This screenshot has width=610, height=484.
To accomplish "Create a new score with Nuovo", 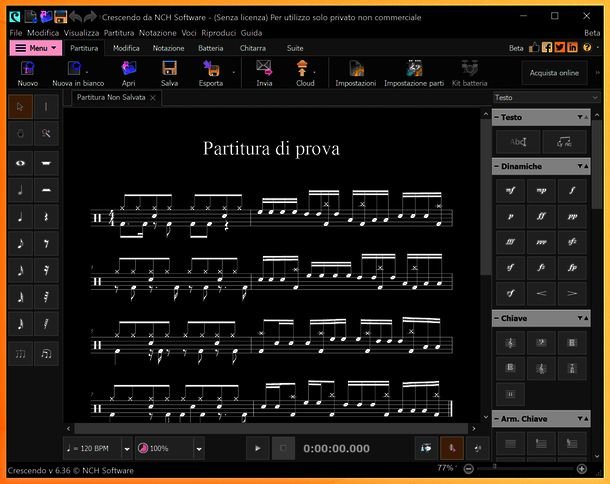I will point(28,74).
